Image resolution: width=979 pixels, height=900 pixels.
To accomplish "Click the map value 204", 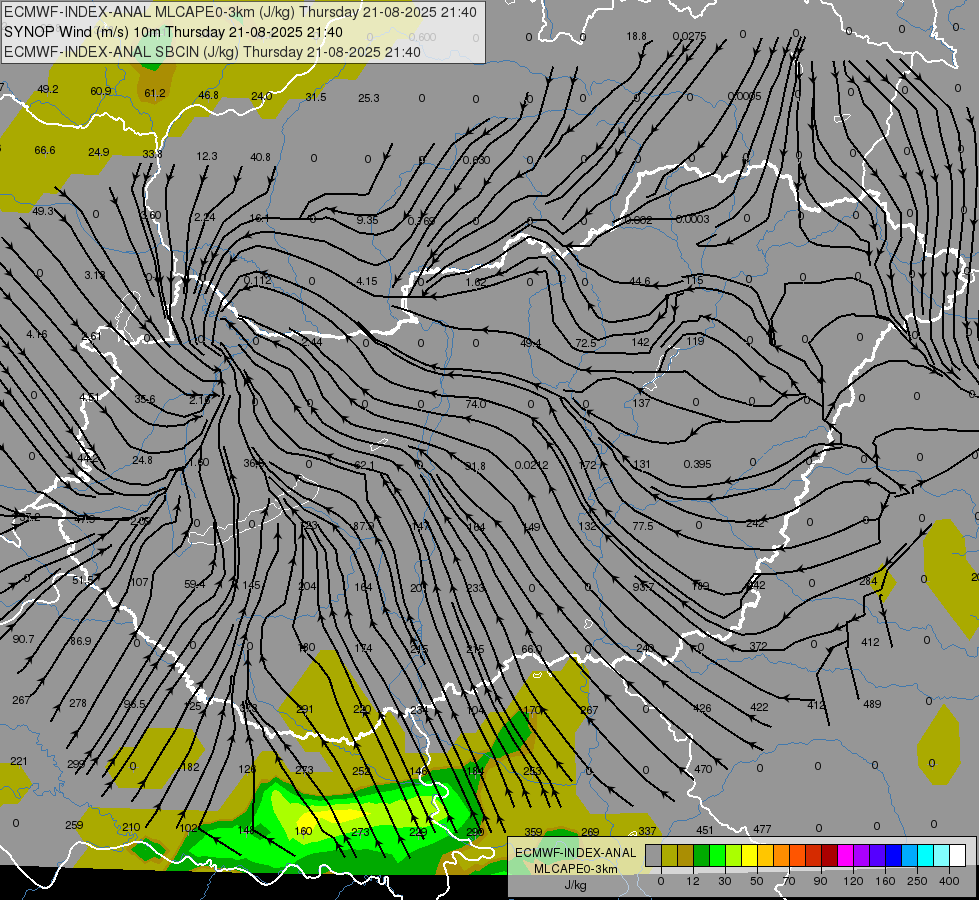I will pyautogui.click(x=308, y=586).
